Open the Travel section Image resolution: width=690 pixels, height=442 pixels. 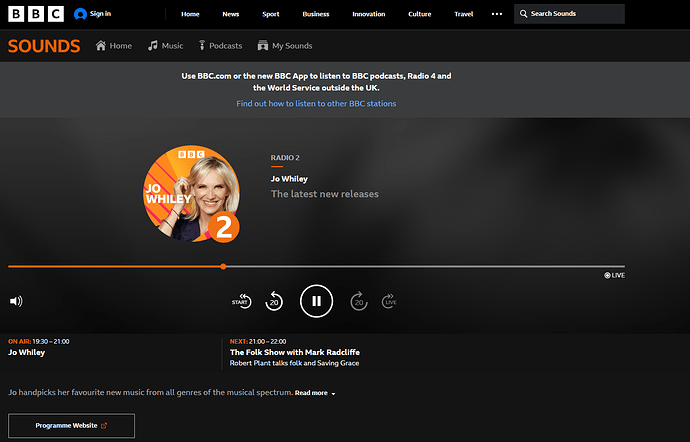(463, 14)
